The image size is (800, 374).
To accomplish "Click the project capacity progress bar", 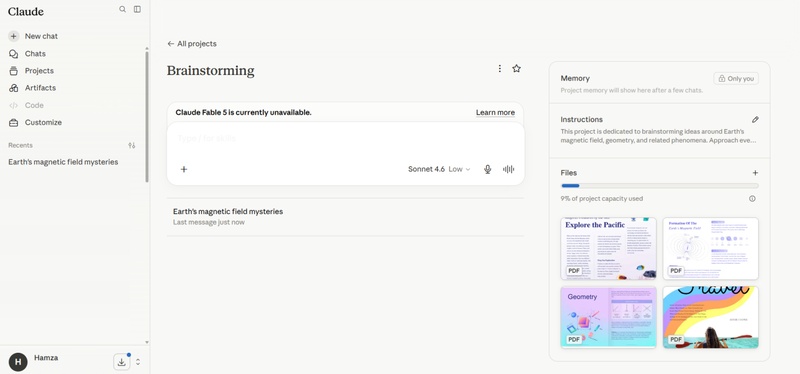I will [x=659, y=186].
